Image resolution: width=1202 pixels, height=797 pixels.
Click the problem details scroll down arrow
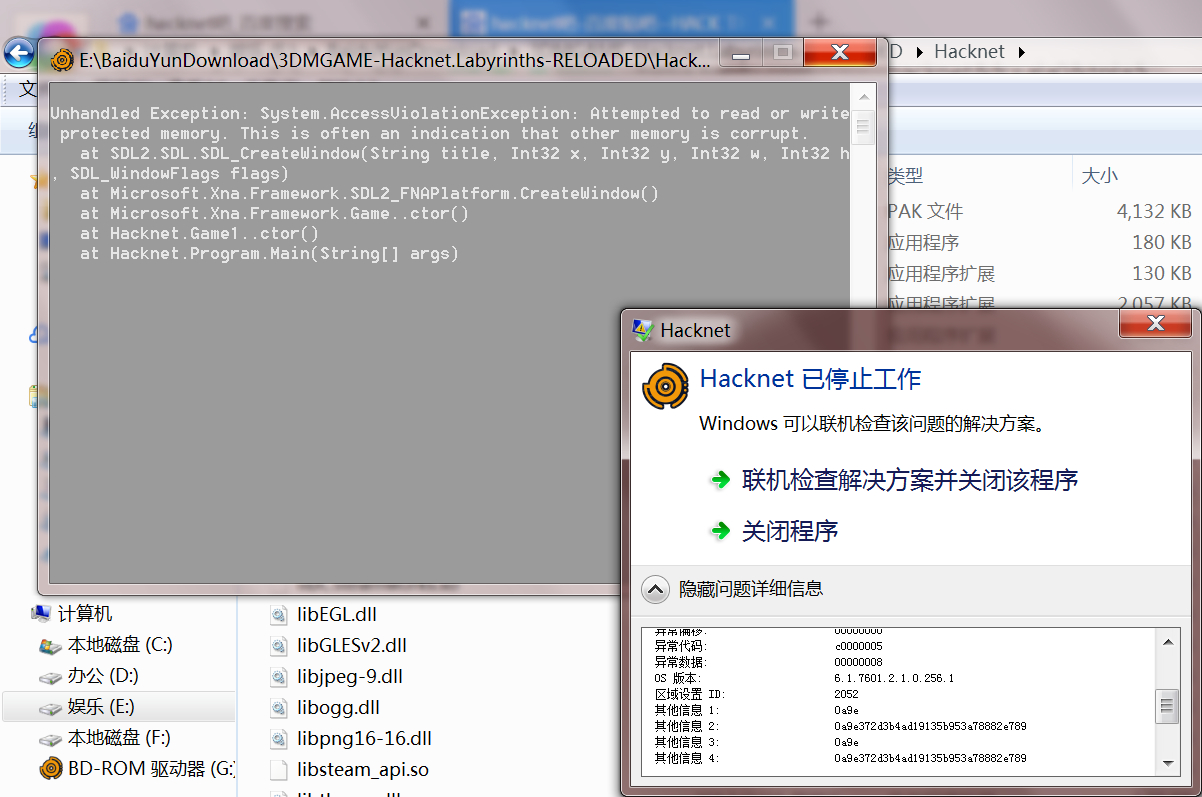coord(1167,763)
